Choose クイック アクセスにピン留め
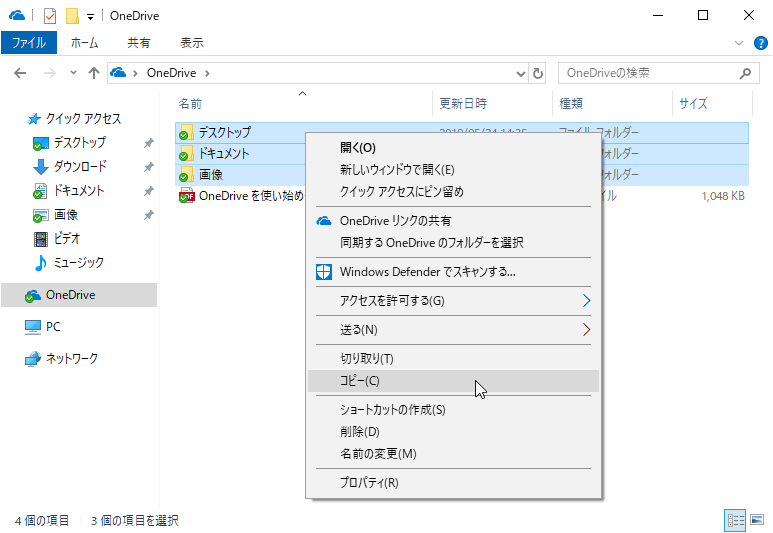 coord(453,191)
